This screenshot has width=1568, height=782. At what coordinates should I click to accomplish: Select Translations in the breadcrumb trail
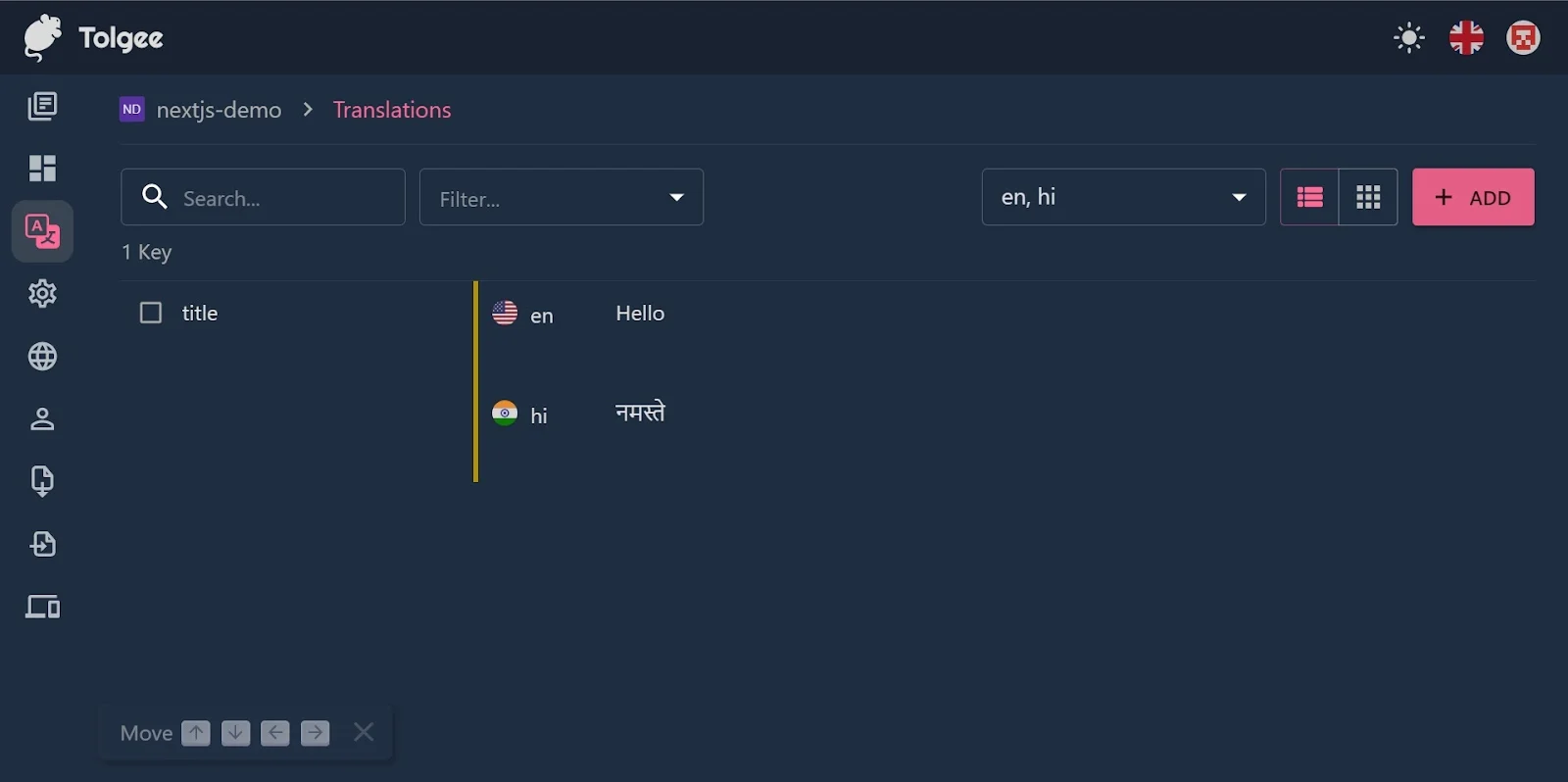click(x=391, y=110)
